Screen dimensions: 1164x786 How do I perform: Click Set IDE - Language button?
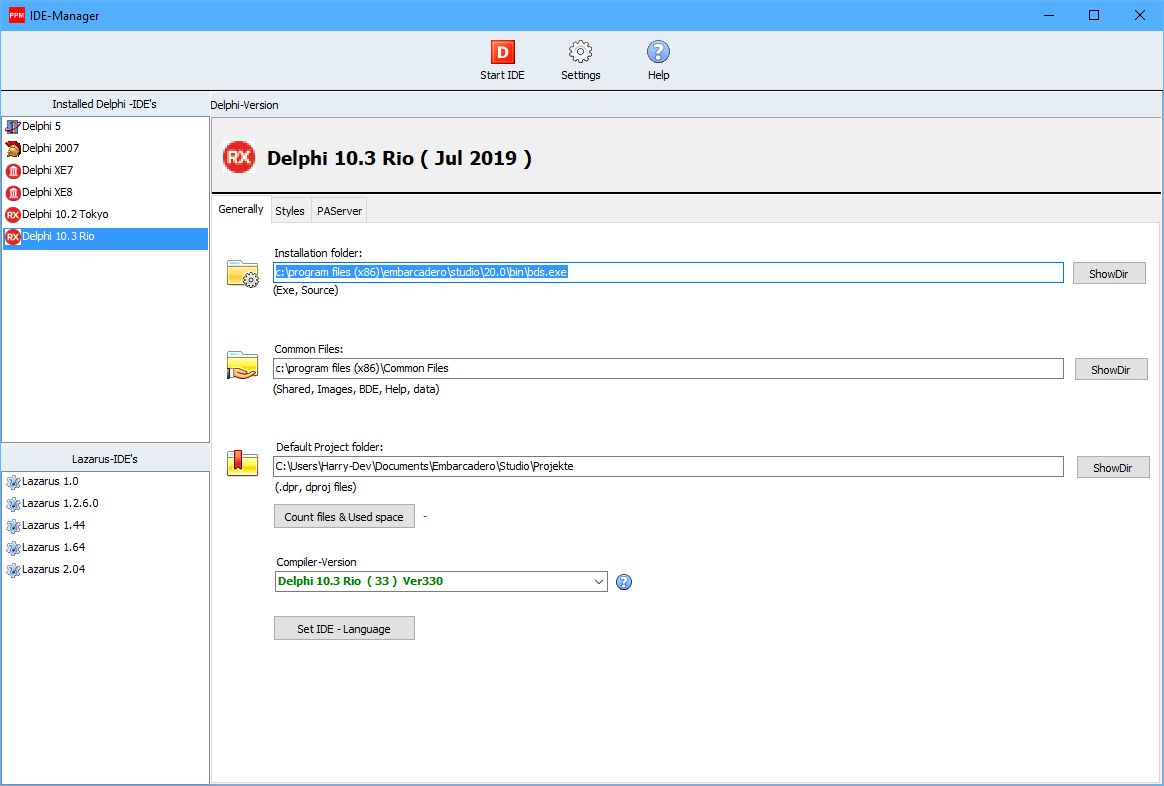[x=344, y=628]
